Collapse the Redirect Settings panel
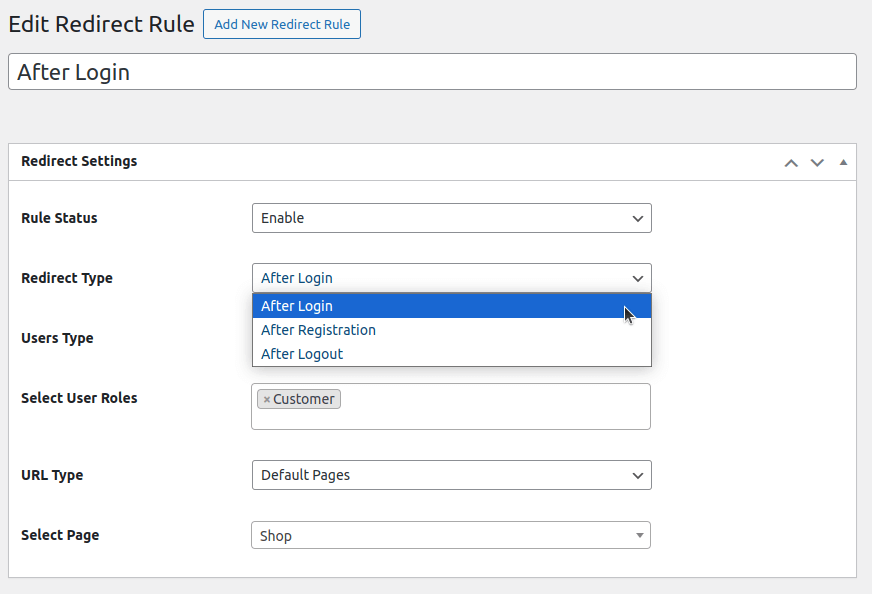Viewport: 872px width, 594px height. click(843, 162)
